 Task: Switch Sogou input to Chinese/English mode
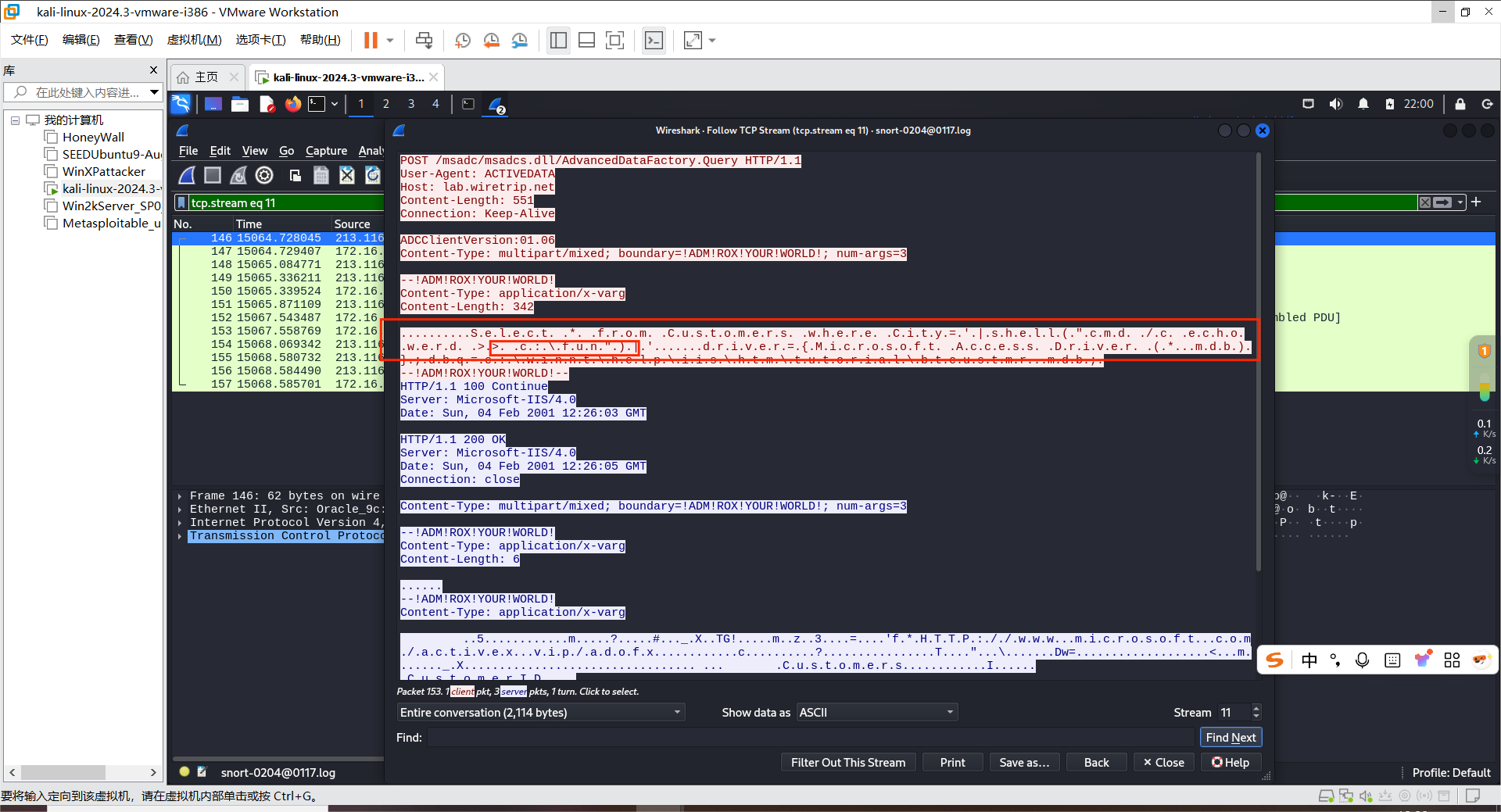(1309, 660)
